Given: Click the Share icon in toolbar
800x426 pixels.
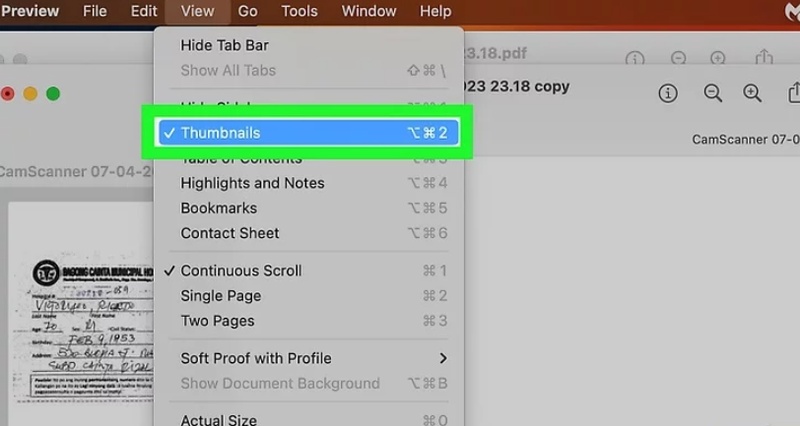Looking at the screenshot, I should tap(794, 93).
